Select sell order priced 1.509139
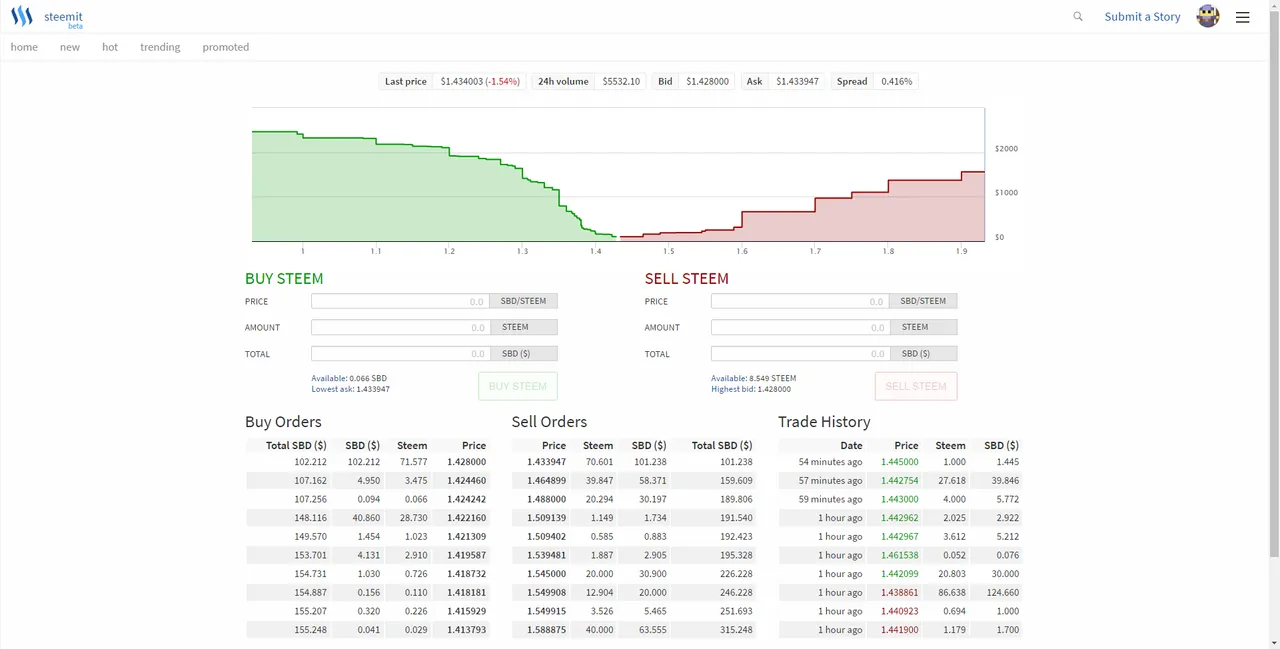Image resolution: width=1280 pixels, height=649 pixels. click(634, 518)
